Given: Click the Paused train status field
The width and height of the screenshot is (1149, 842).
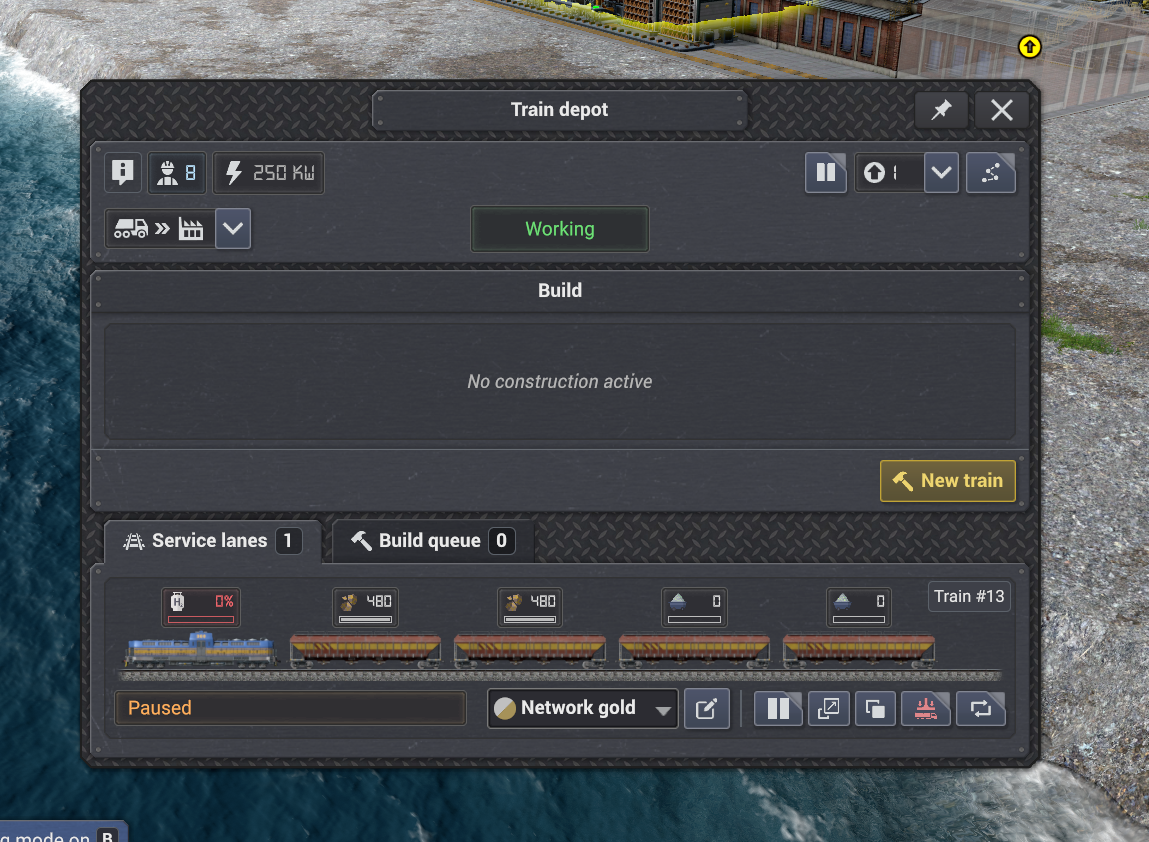Looking at the screenshot, I should tap(290, 708).
